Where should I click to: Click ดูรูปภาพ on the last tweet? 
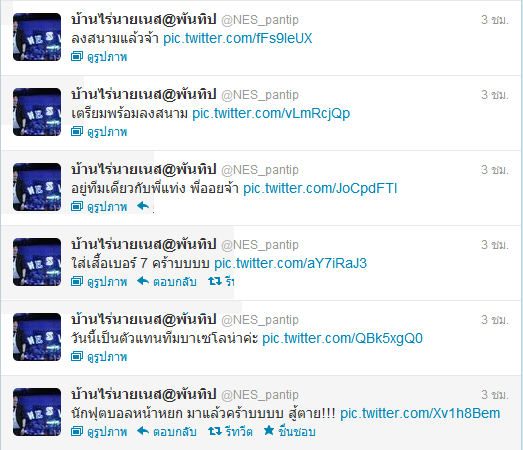(x=107, y=432)
